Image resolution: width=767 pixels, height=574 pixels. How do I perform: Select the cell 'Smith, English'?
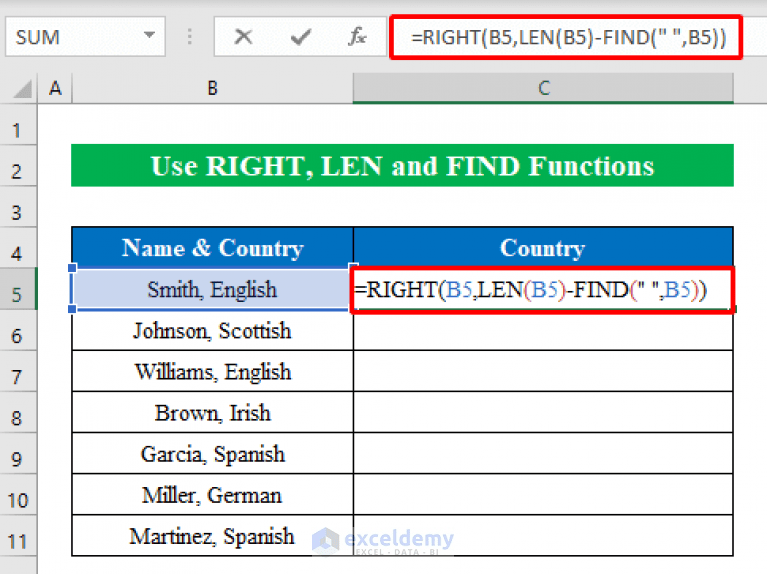(x=212, y=289)
